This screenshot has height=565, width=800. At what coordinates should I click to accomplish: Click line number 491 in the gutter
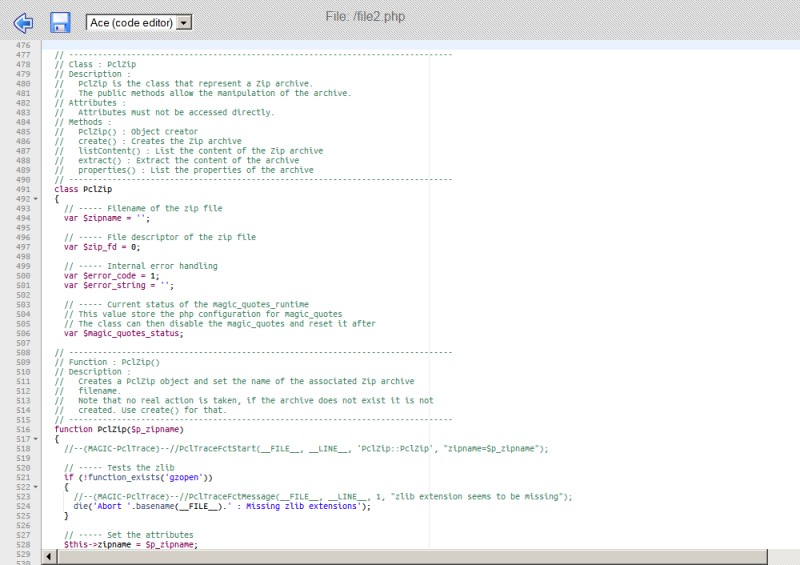click(22, 189)
